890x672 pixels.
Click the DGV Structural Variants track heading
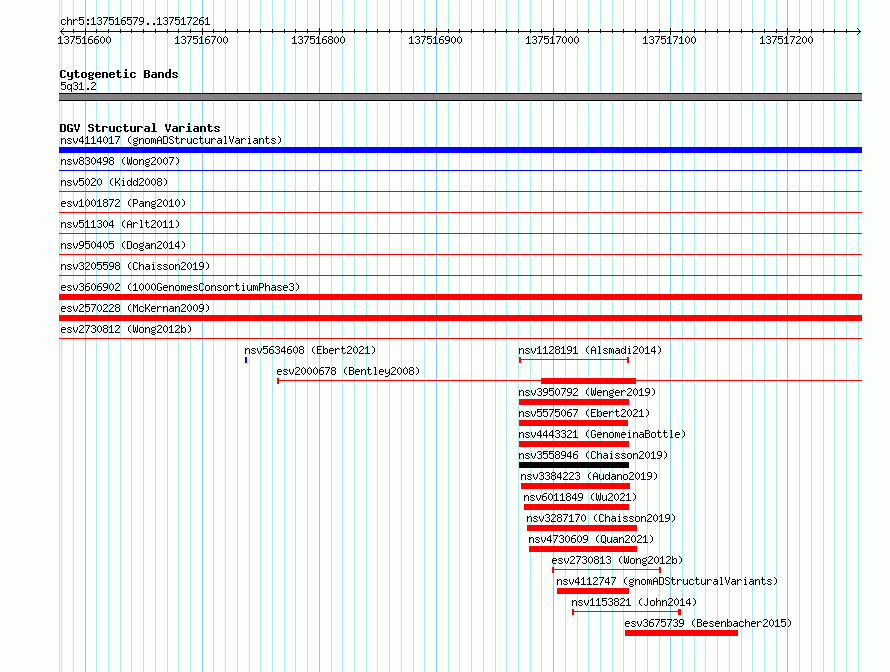coord(140,128)
